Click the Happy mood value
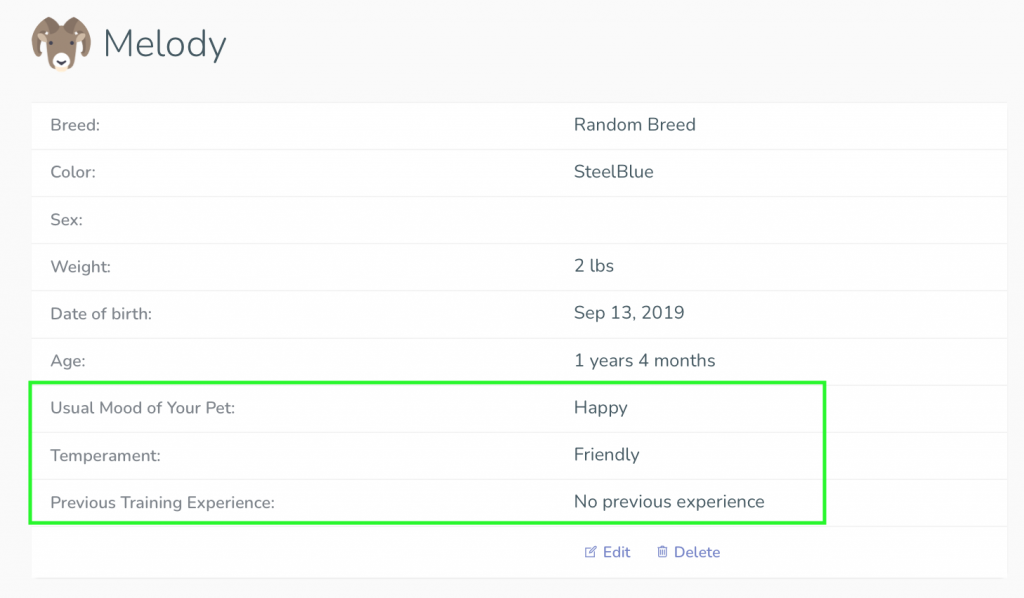 tap(601, 408)
